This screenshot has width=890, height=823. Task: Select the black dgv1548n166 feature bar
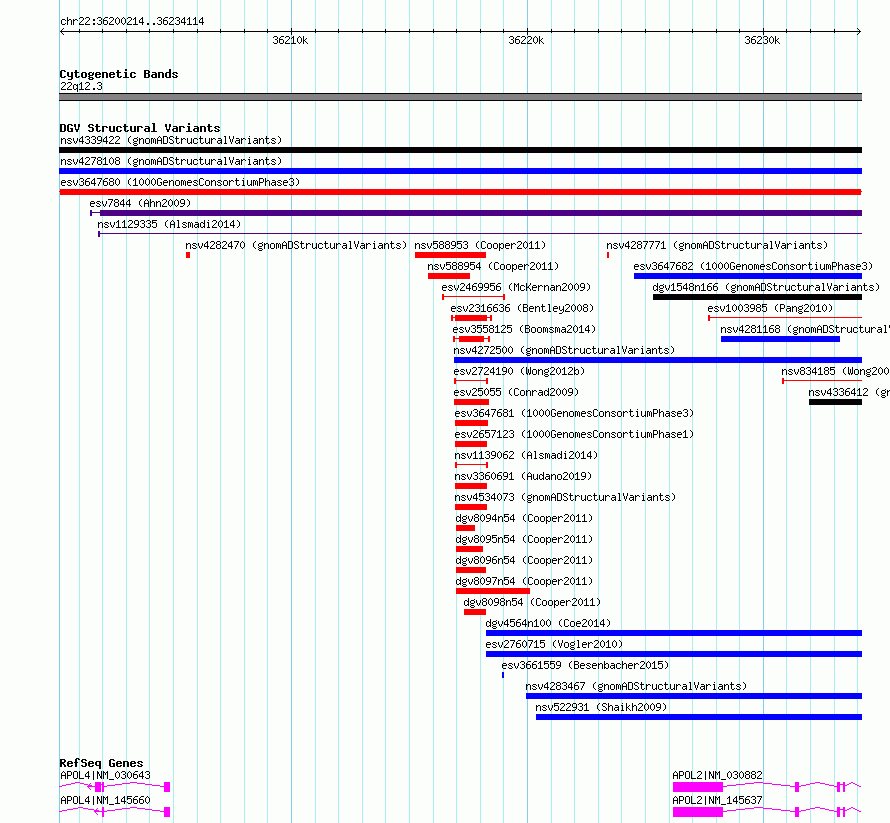pos(758,297)
